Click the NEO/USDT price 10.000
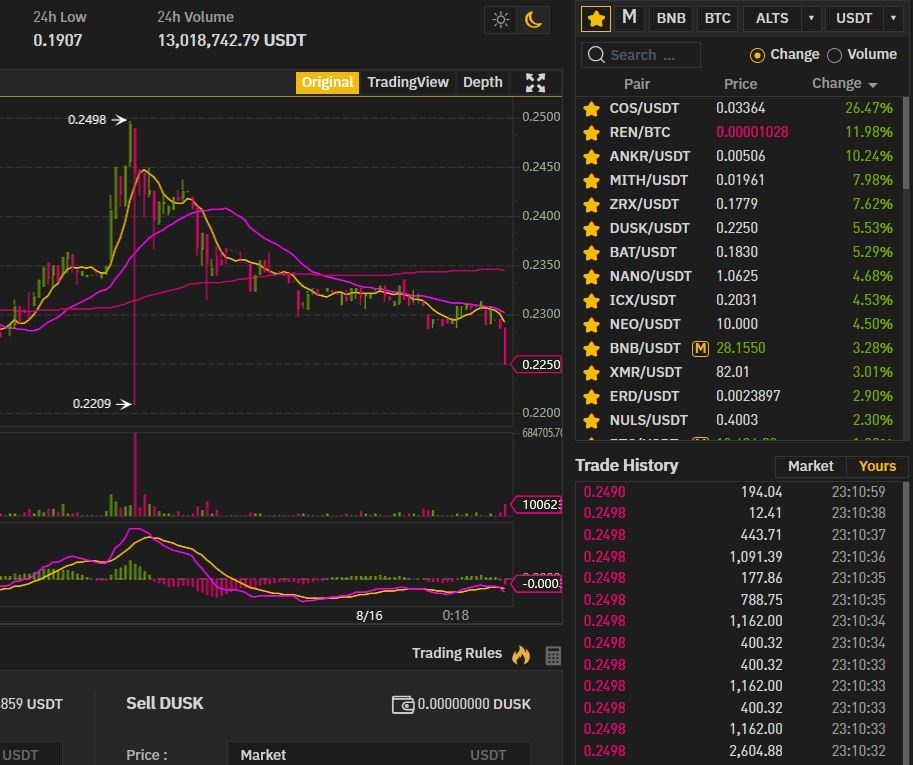 click(x=737, y=324)
